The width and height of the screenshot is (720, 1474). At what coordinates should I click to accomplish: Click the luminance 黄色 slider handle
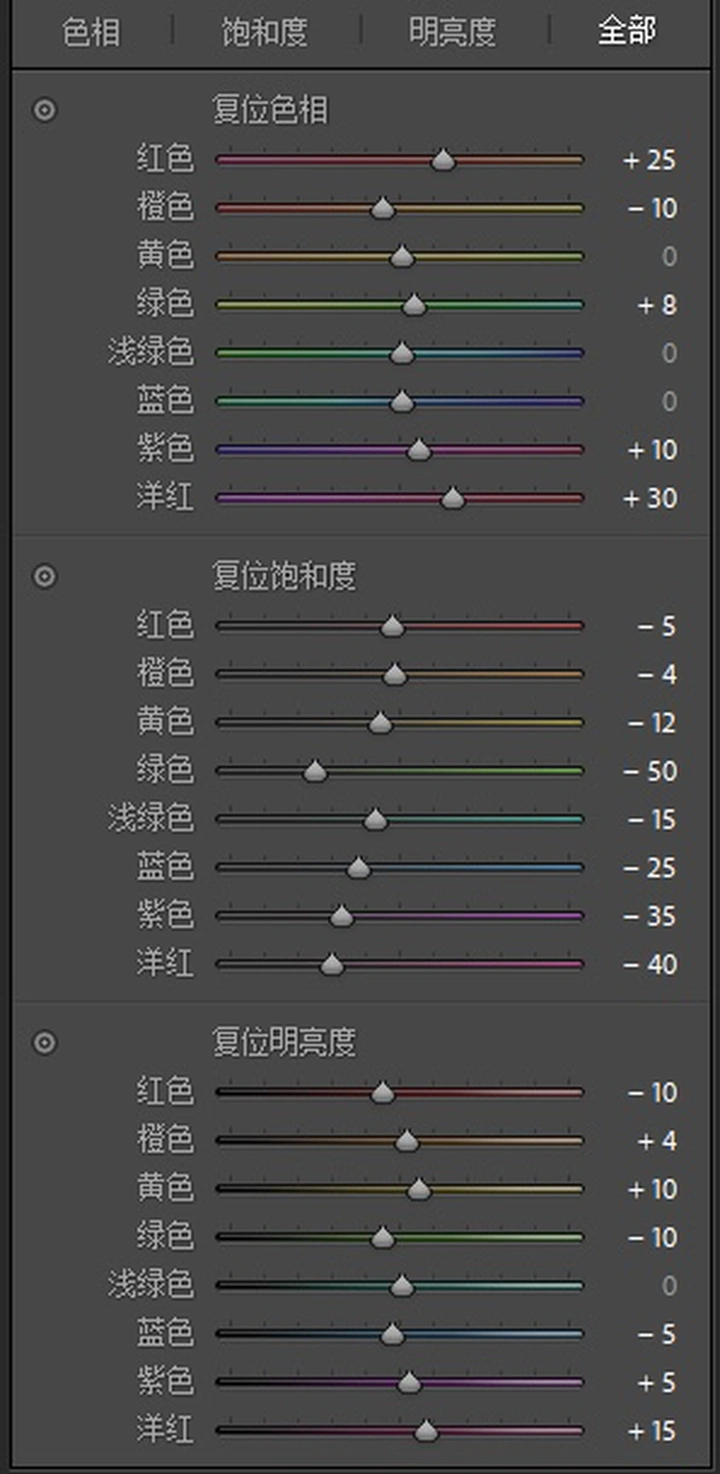pyautogui.click(x=419, y=1189)
